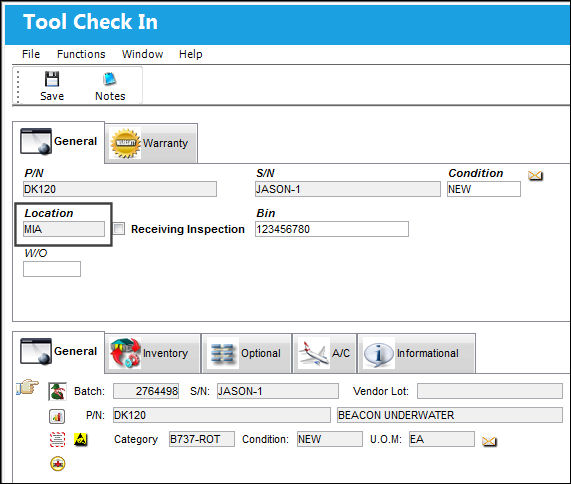Click the Save floppy disk icon
Screen dimensions: 571x484
[52, 79]
